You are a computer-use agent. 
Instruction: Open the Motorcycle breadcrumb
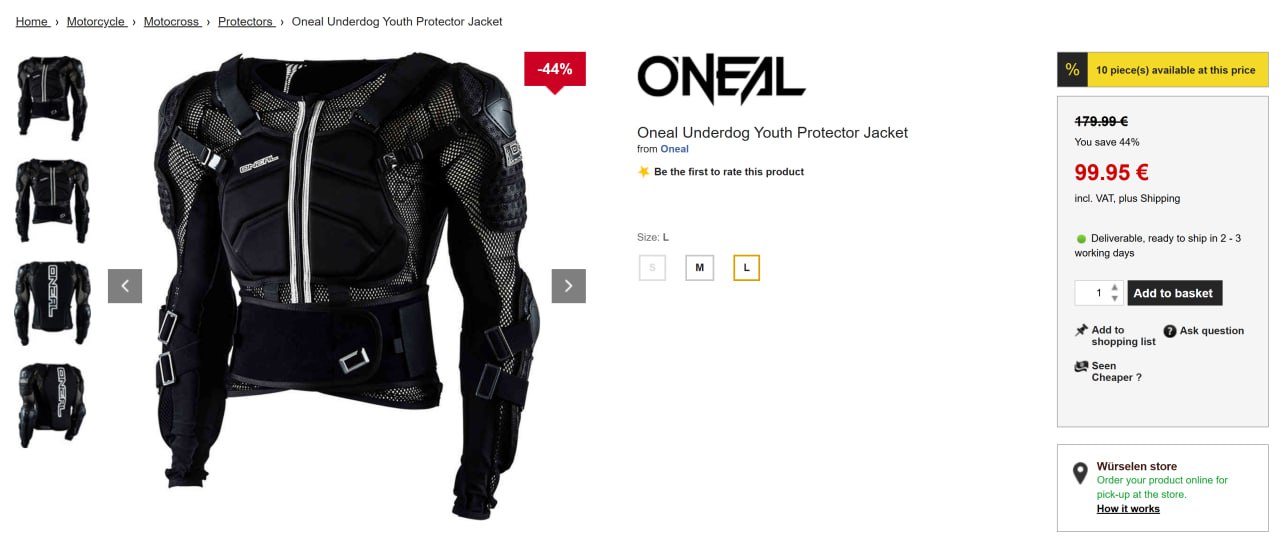click(x=97, y=21)
